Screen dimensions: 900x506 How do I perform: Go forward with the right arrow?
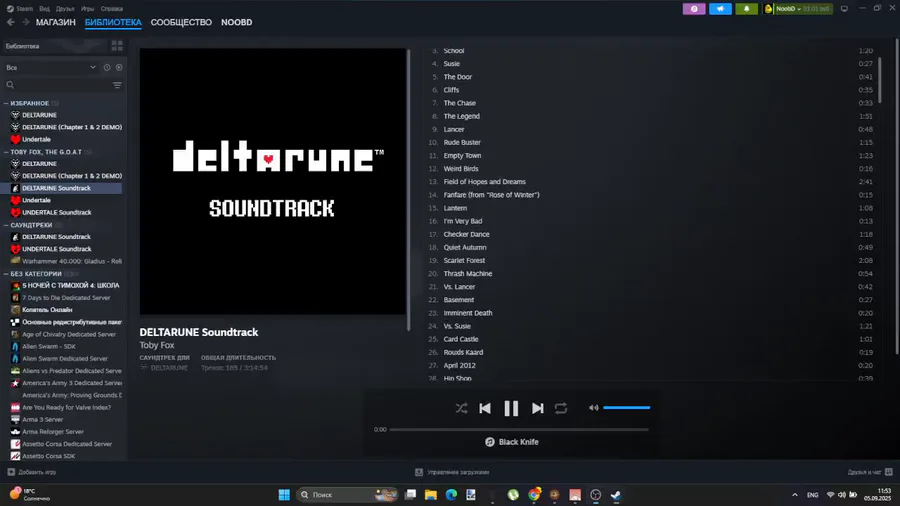tap(26, 22)
